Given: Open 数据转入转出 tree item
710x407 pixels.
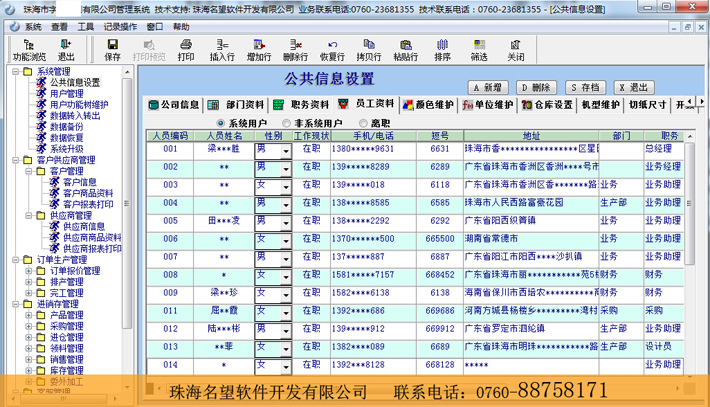Looking at the screenshot, I should click(x=75, y=116).
